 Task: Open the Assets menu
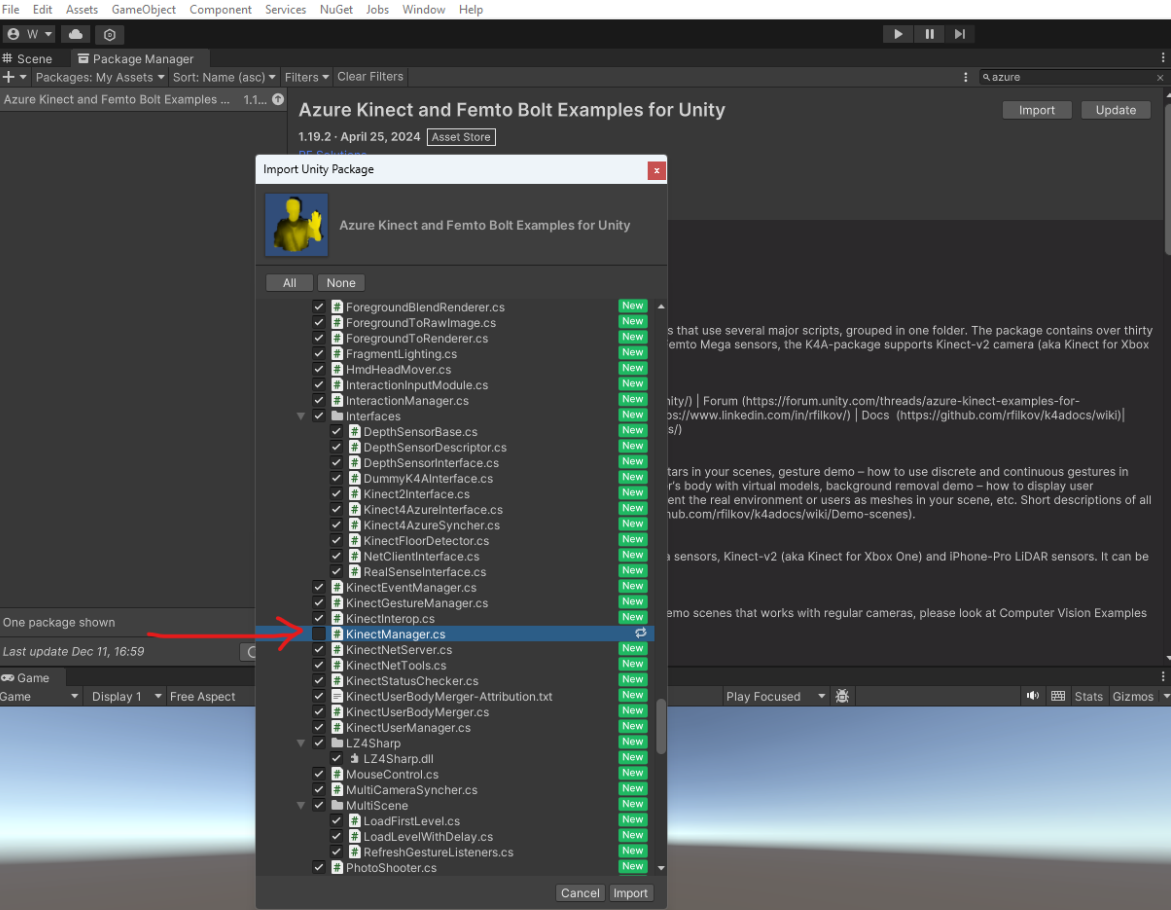(81, 10)
